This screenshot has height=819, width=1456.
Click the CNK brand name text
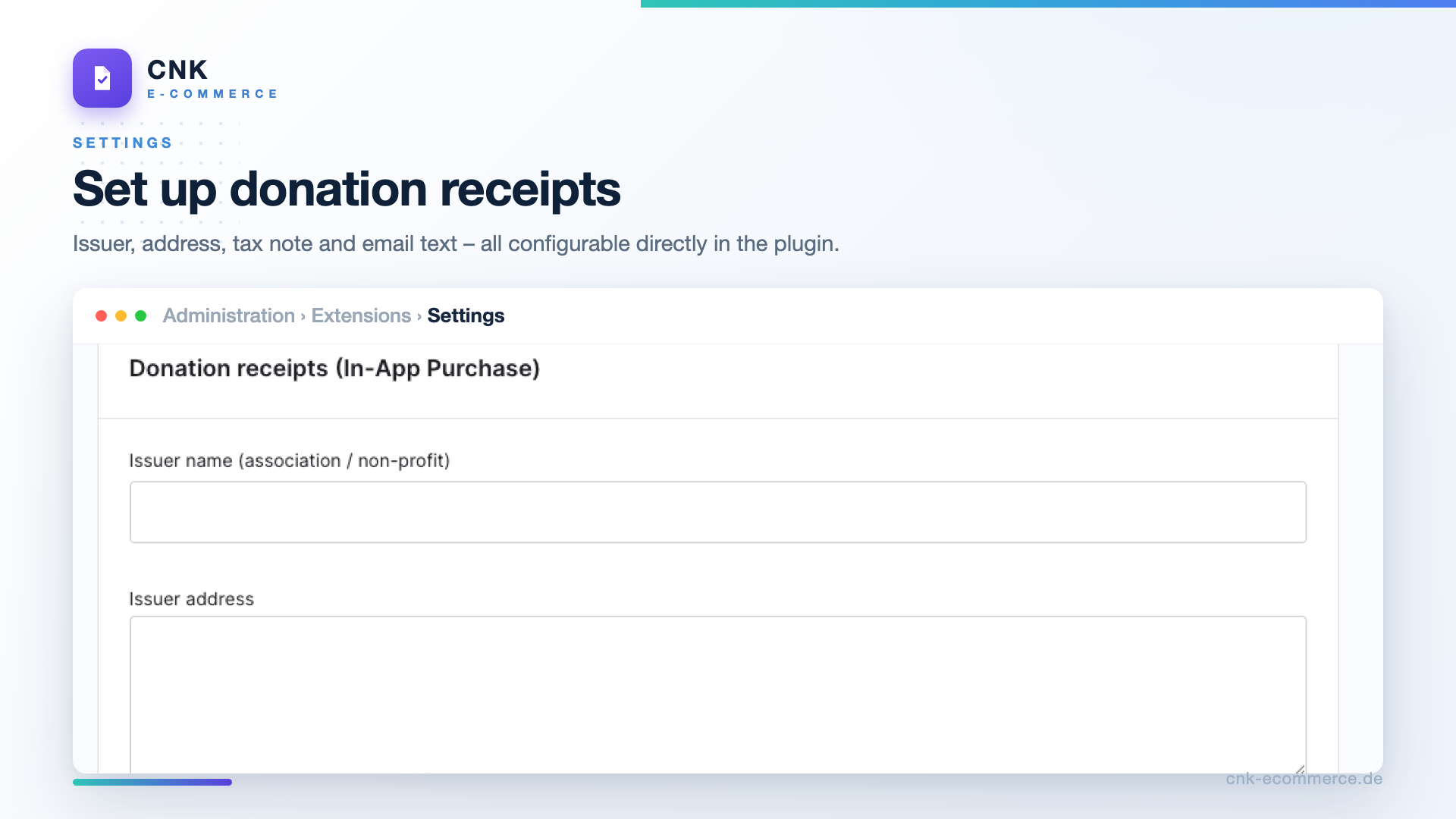tap(177, 70)
